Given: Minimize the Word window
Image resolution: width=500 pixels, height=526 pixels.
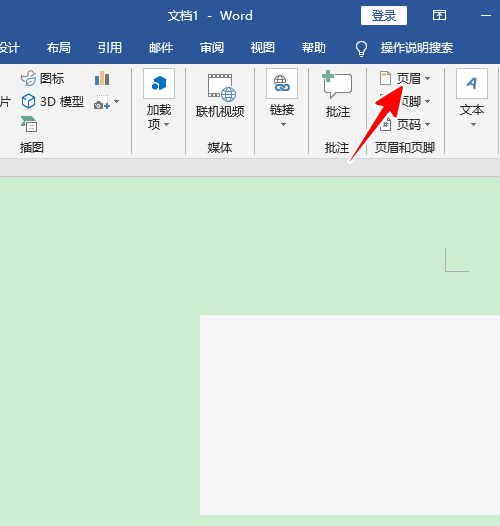Looking at the screenshot, I should click(486, 15).
